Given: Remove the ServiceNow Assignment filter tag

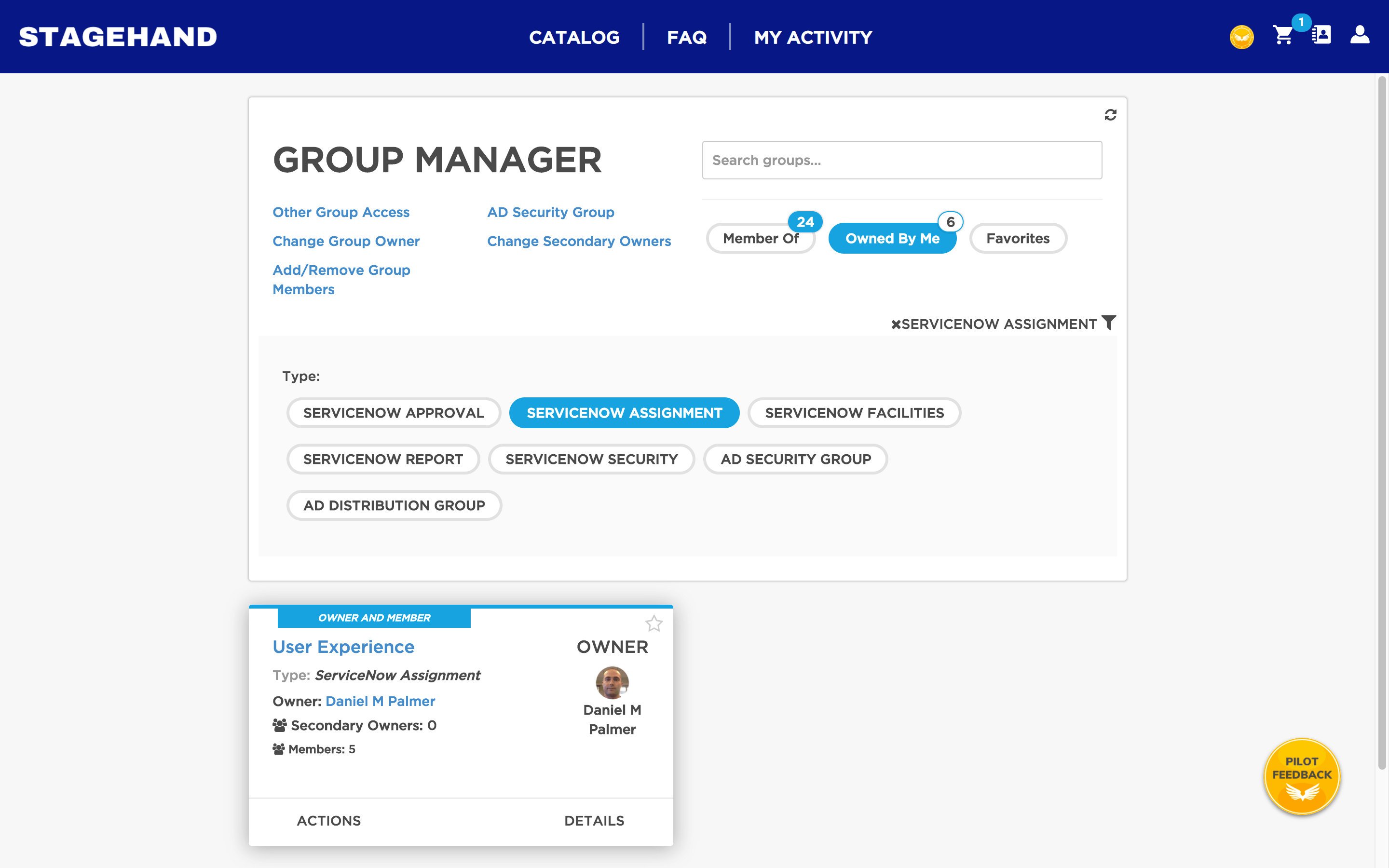Looking at the screenshot, I should pyautogui.click(x=896, y=325).
